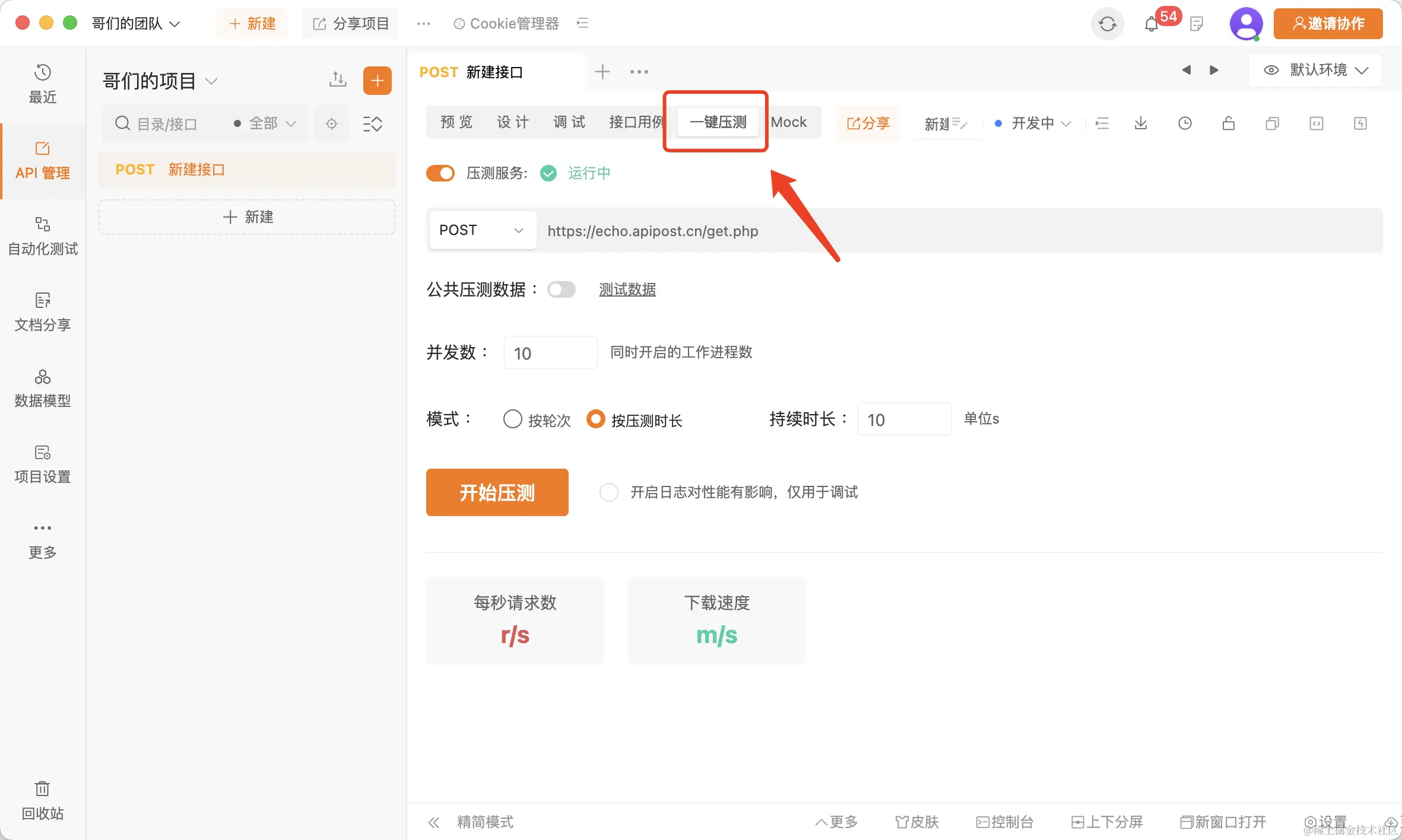Switch to the Debug tab
Image resolution: width=1402 pixels, height=840 pixels.
569,122
